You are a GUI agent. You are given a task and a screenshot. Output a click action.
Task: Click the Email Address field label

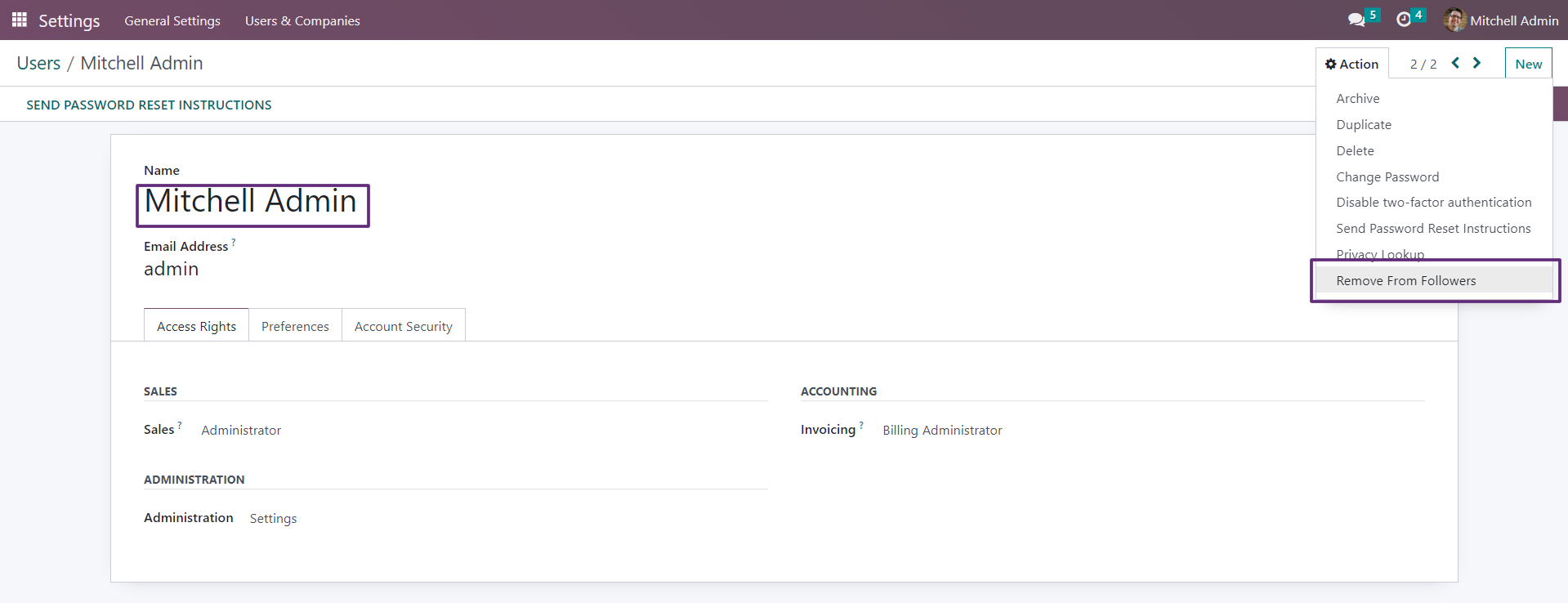tap(185, 246)
